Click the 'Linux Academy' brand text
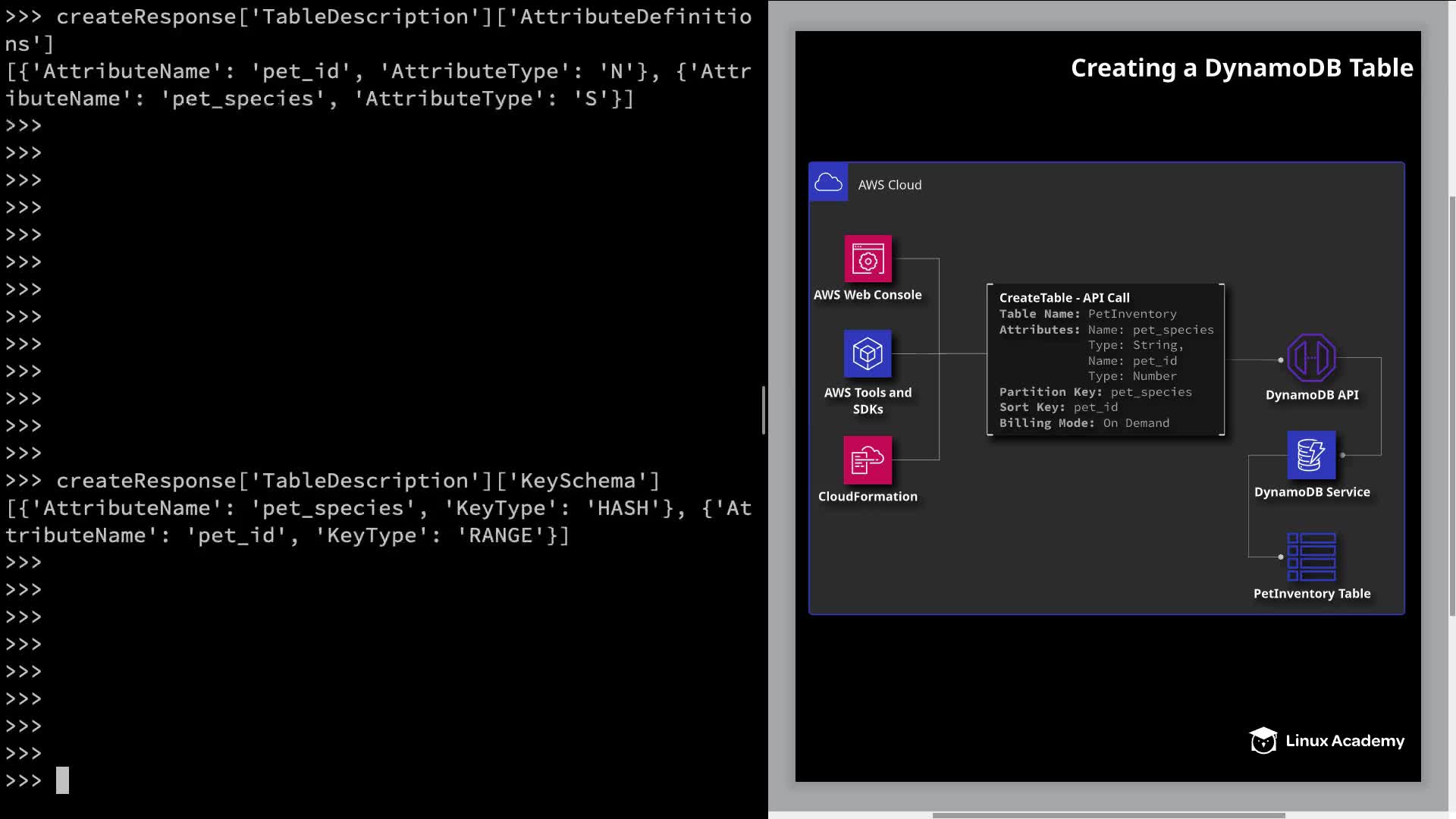 click(x=1345, y=741)
